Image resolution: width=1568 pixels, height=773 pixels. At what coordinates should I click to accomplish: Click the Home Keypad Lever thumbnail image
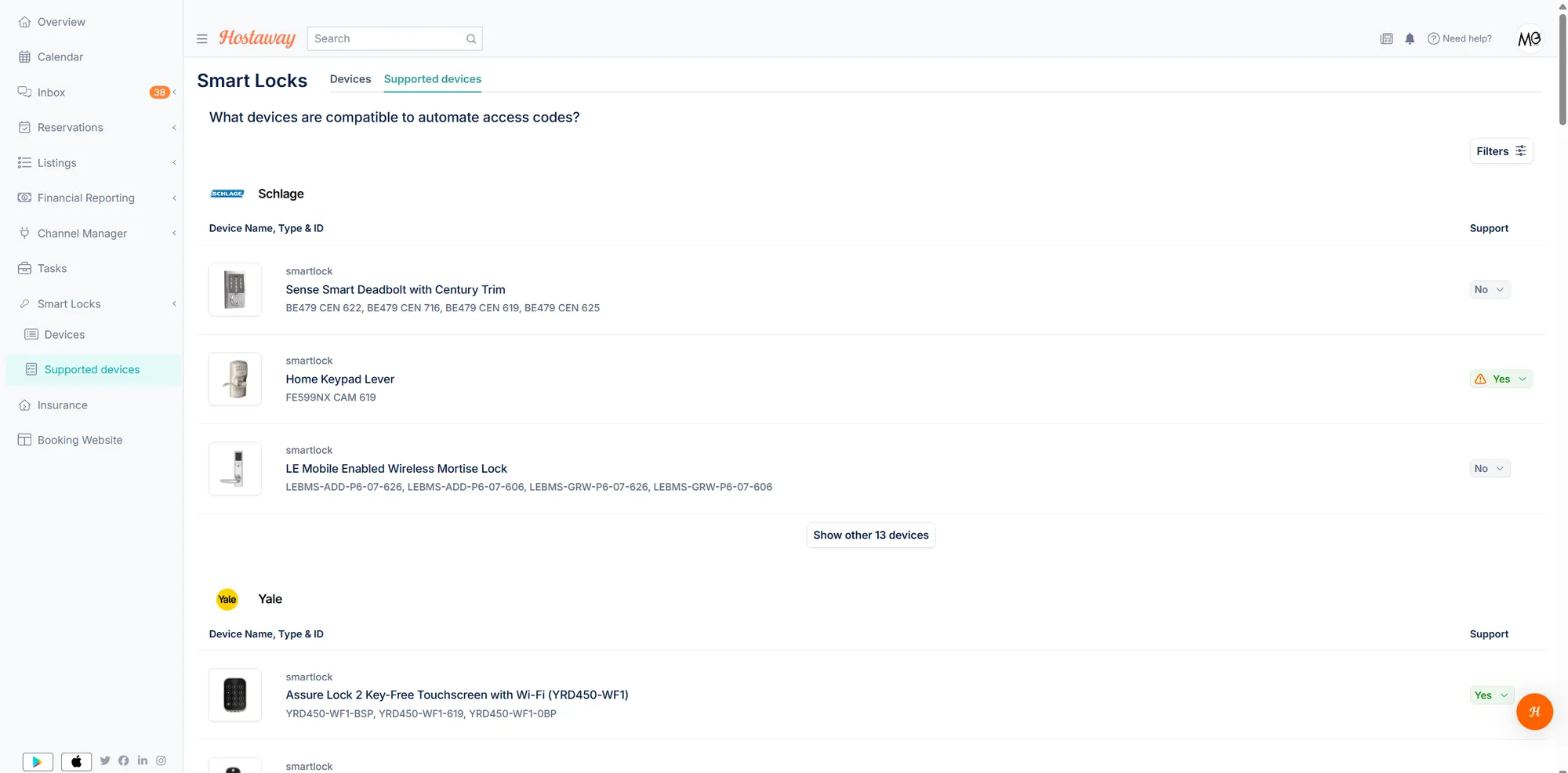pos(235,379)
